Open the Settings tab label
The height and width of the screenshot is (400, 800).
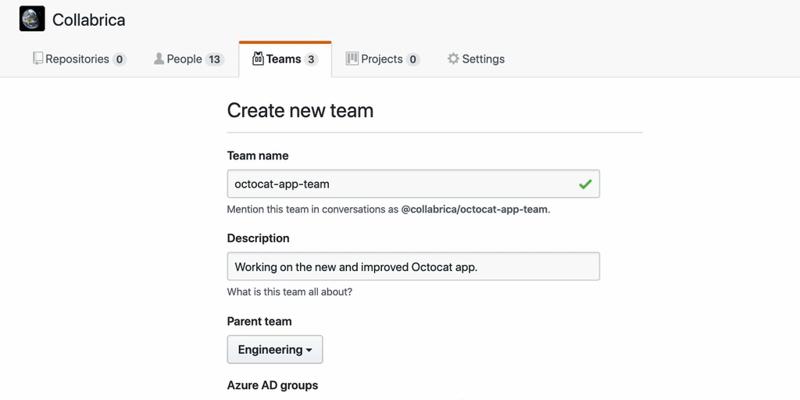[483, 59]
